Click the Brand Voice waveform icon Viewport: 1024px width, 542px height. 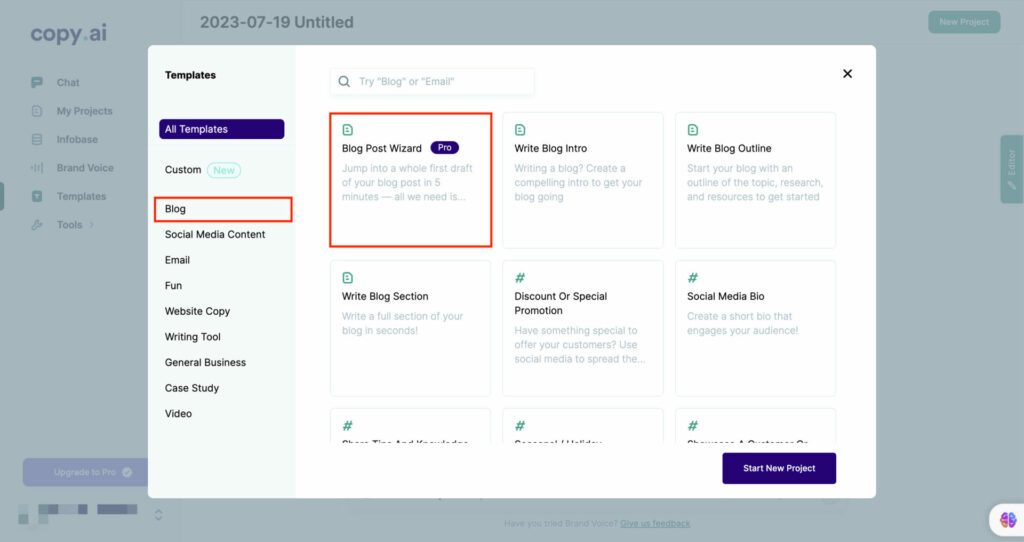37,168
